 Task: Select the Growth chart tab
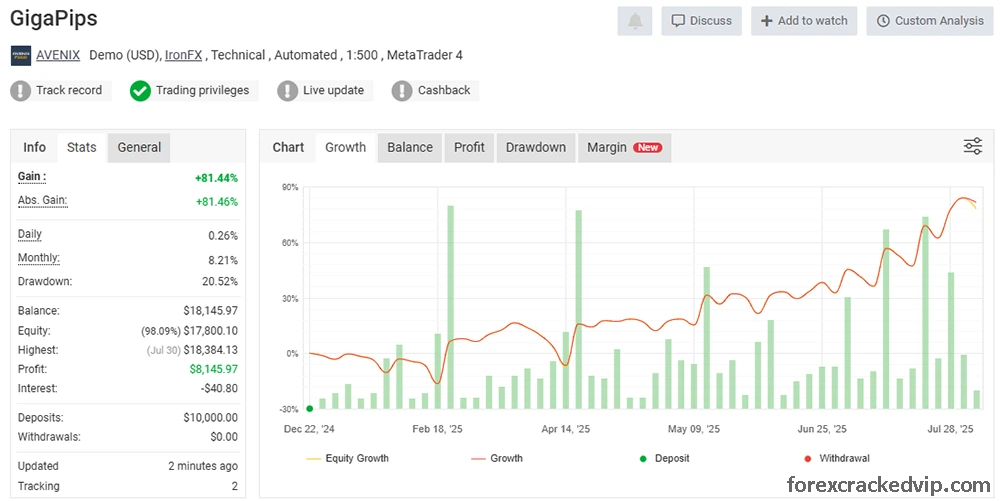coord(346,147)
